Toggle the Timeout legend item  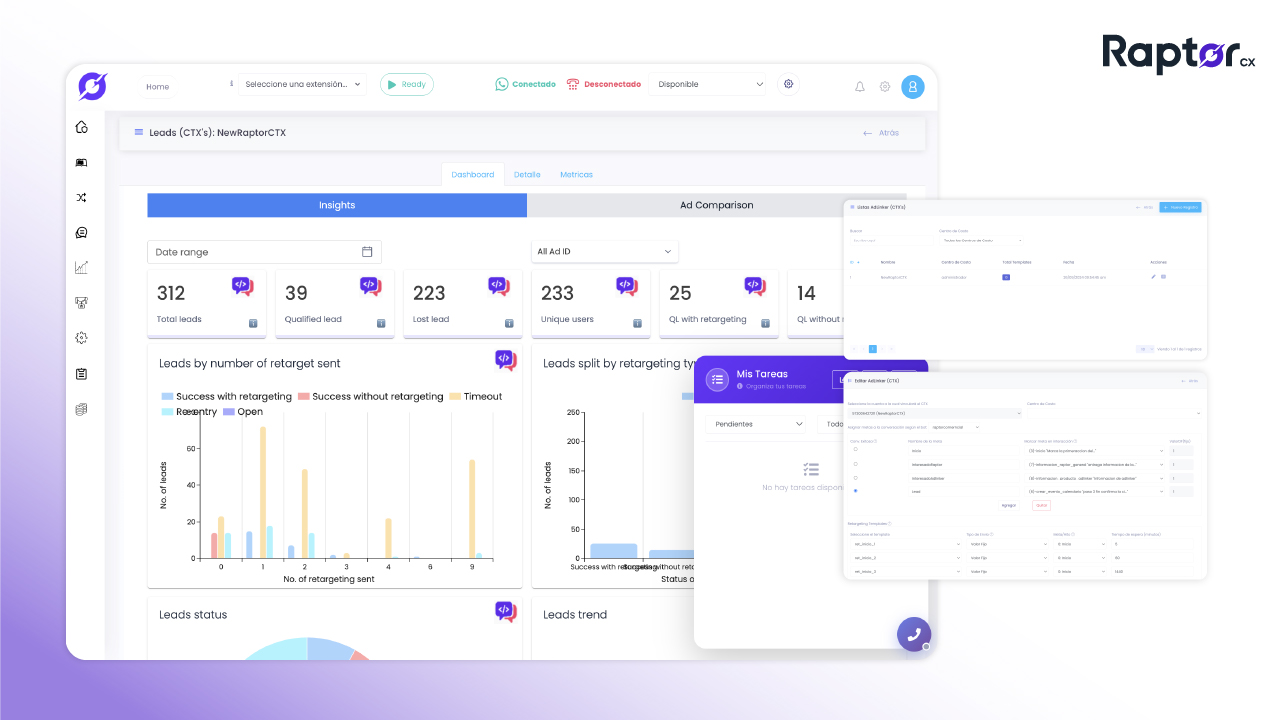point(476,396)
